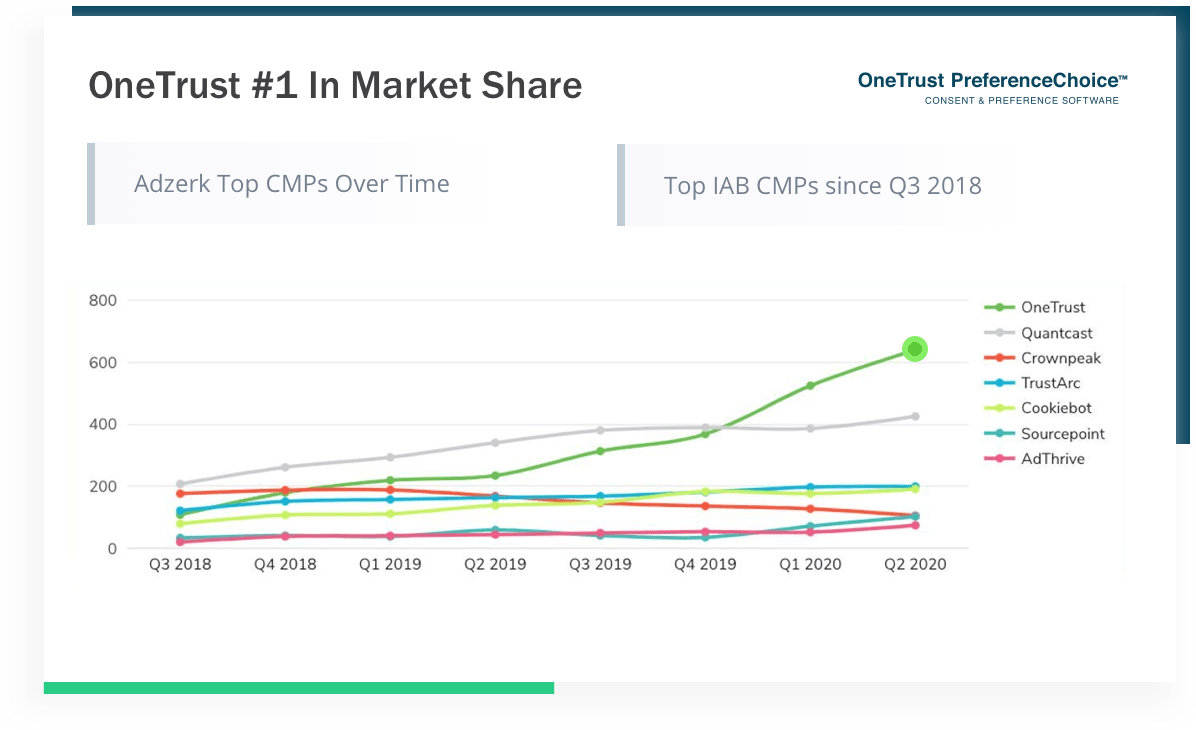The height and width of the screenshot is (730, 1196).
Task: Click the 800 y-axis value
Action: [103, 301]
